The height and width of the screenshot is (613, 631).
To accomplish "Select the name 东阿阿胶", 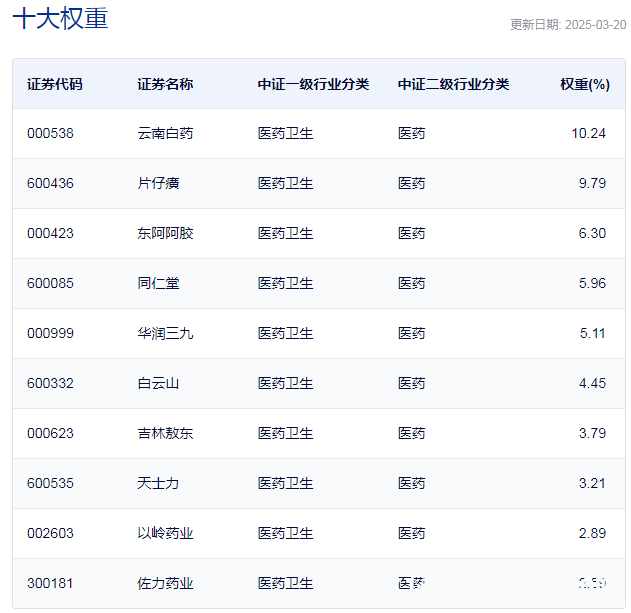I will [165, 233].
